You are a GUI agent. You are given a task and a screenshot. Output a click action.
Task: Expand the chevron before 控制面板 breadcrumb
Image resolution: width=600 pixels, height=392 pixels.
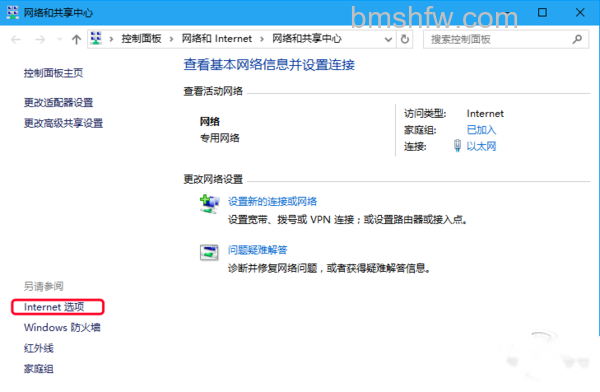click(x=111, y=39)
